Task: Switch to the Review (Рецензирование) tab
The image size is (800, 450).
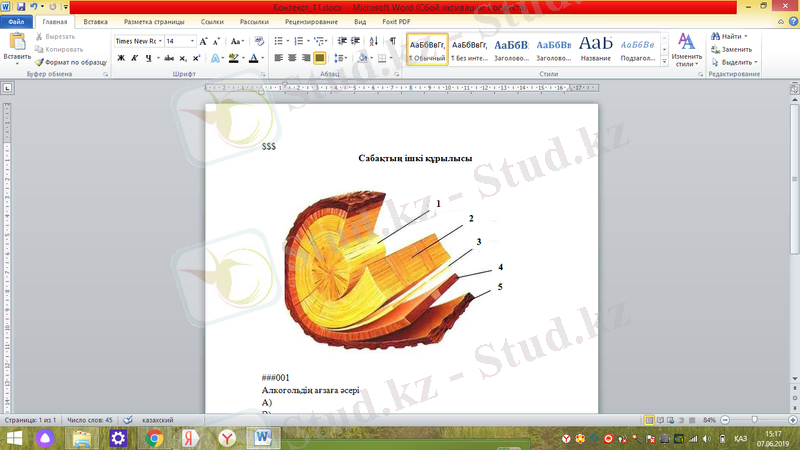Action: [311, 22]
